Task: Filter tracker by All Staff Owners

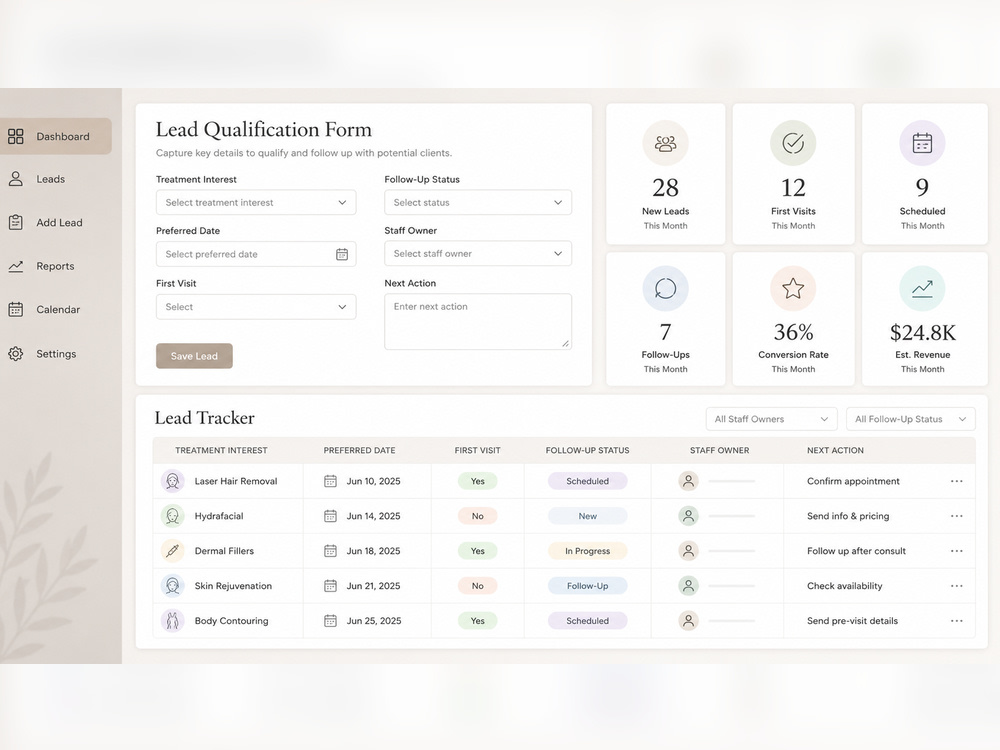Action: click(x=771, y=419)
